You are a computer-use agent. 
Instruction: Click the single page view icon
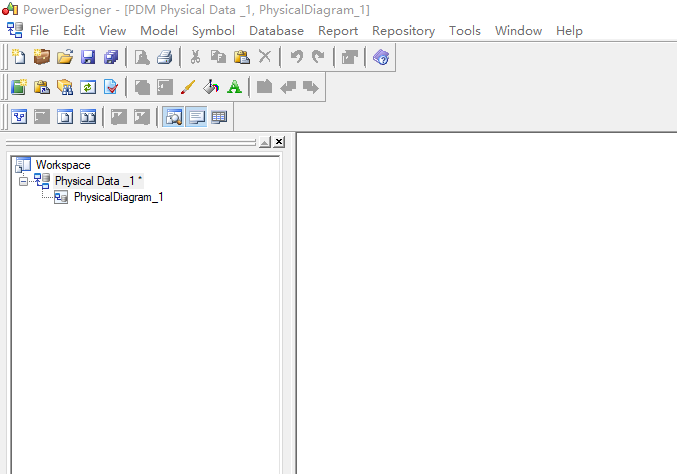click(65, 117)
